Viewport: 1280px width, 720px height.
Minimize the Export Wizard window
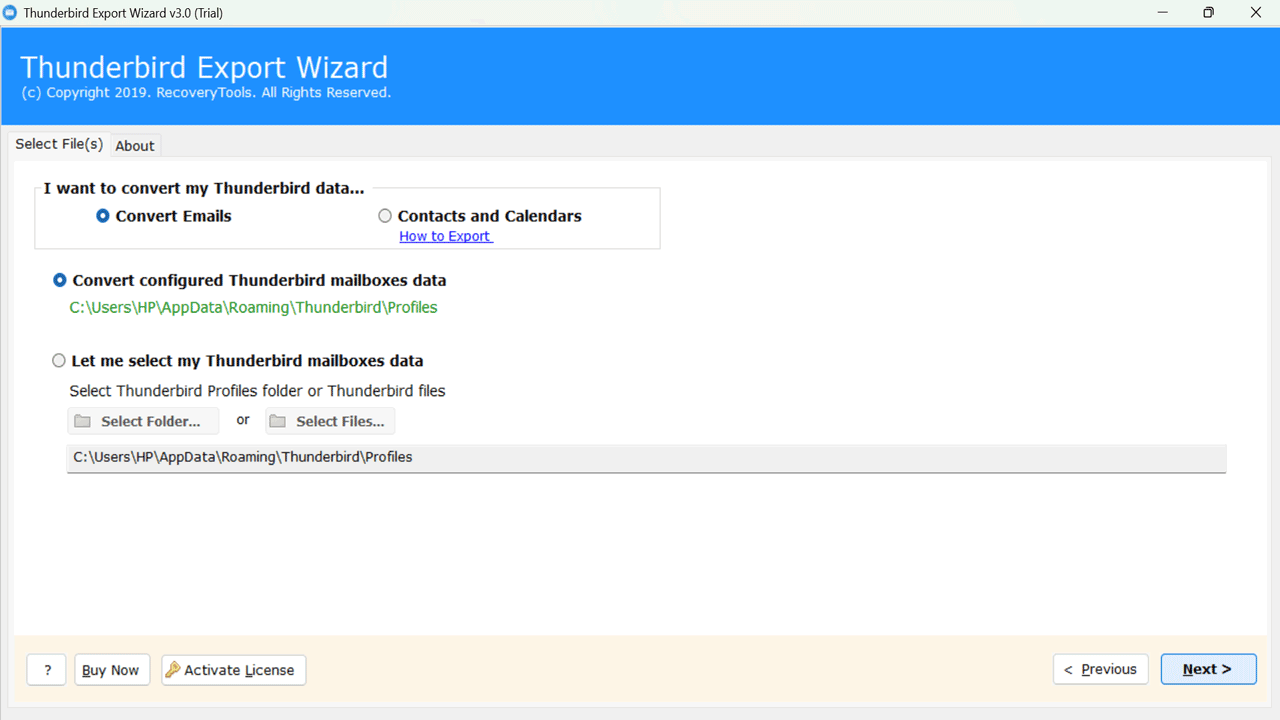click(1161, 13)
